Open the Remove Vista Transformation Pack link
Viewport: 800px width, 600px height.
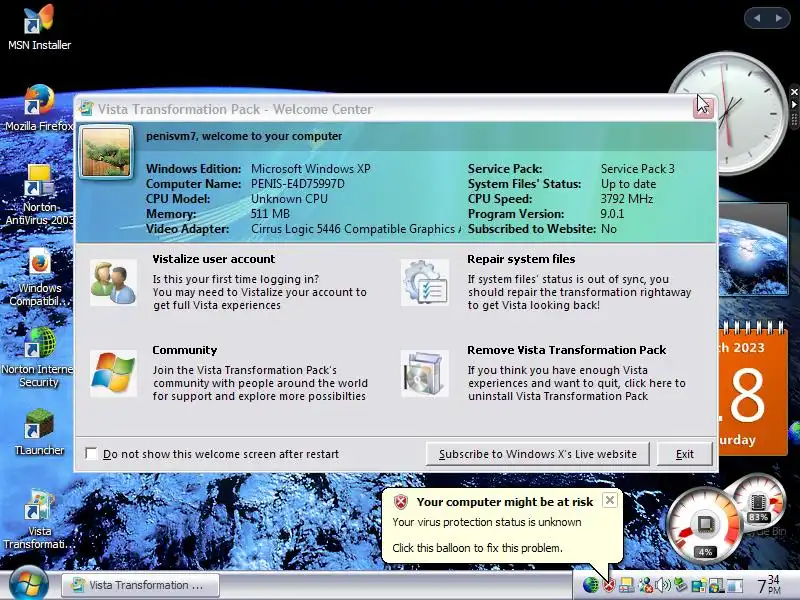click(566, 350)
